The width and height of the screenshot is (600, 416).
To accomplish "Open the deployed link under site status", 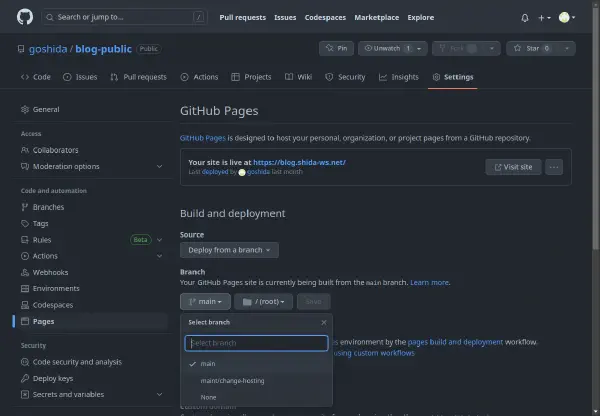I will (x=215, y=172).
